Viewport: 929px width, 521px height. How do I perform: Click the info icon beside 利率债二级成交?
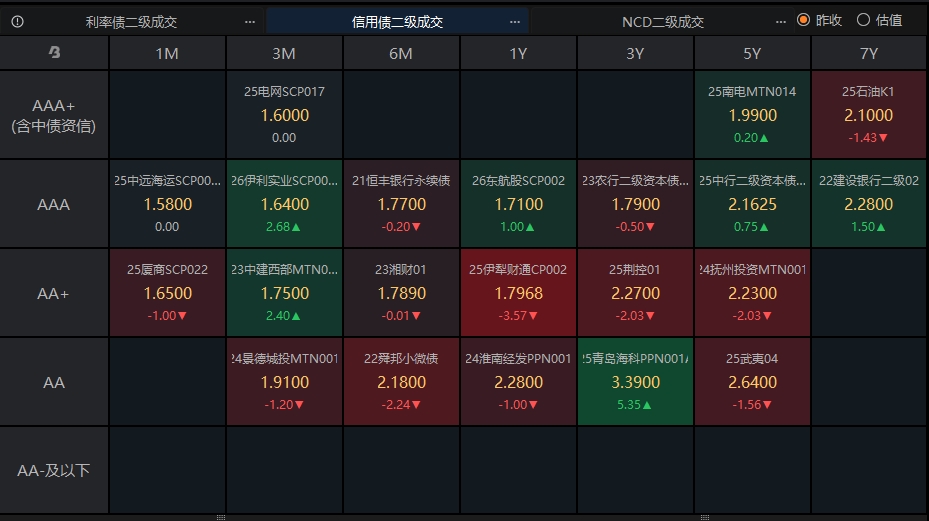coord(18,22)
